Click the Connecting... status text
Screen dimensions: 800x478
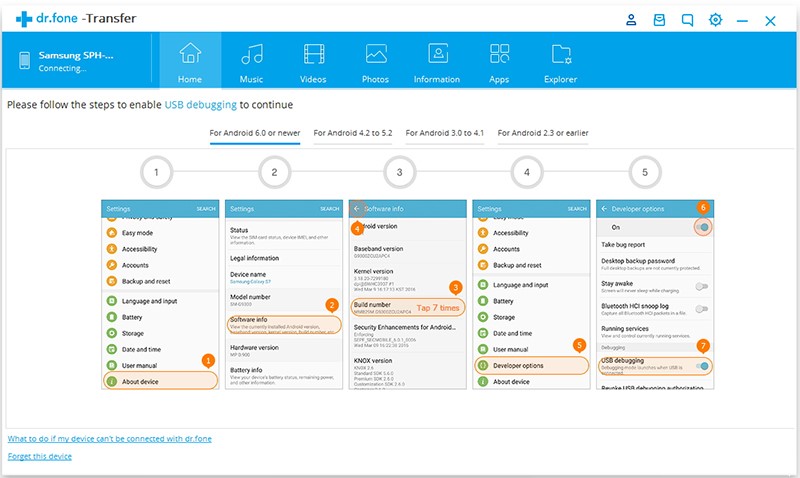62,68
